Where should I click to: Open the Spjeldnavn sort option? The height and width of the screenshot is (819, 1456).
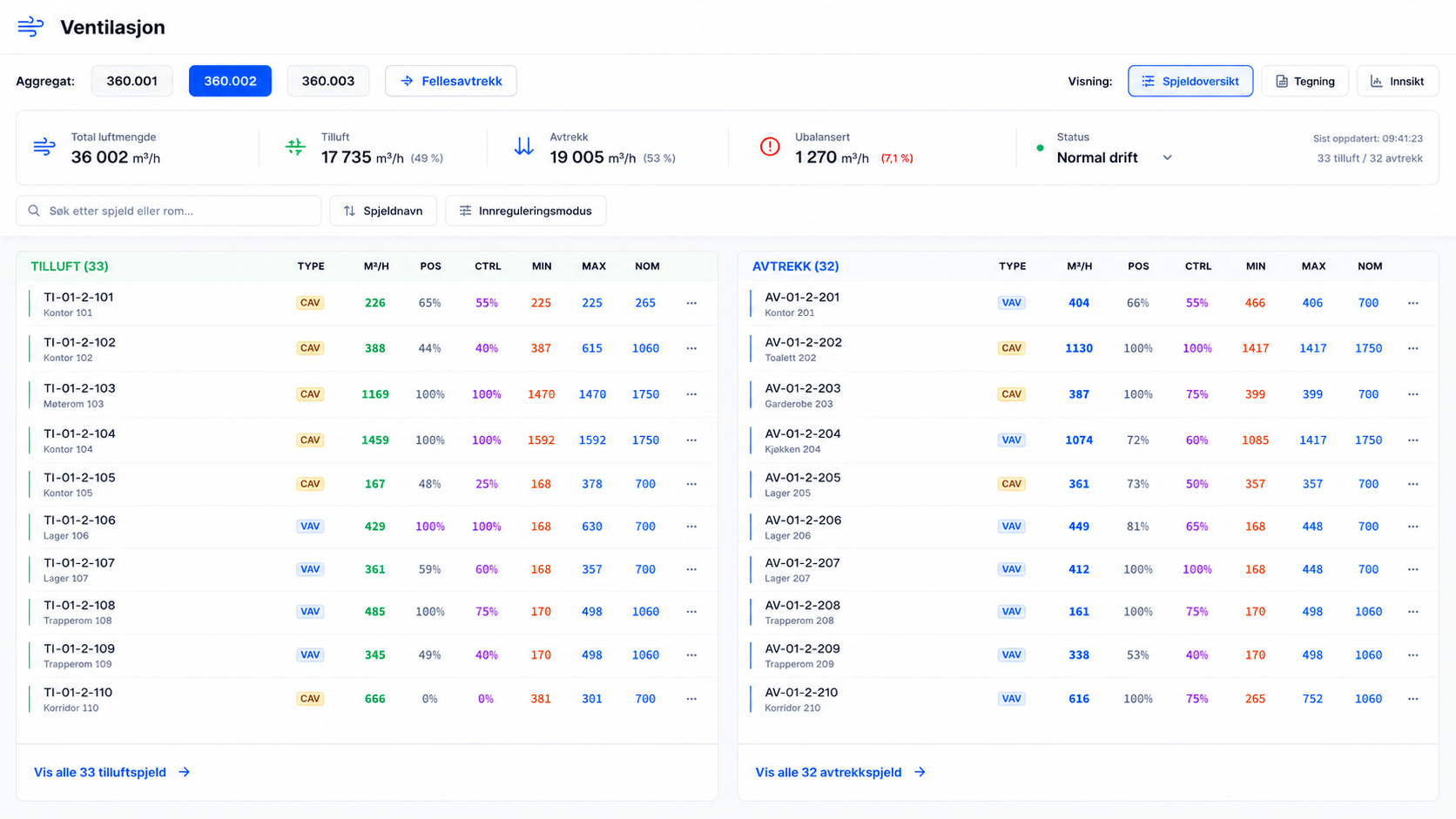(383, 211)
